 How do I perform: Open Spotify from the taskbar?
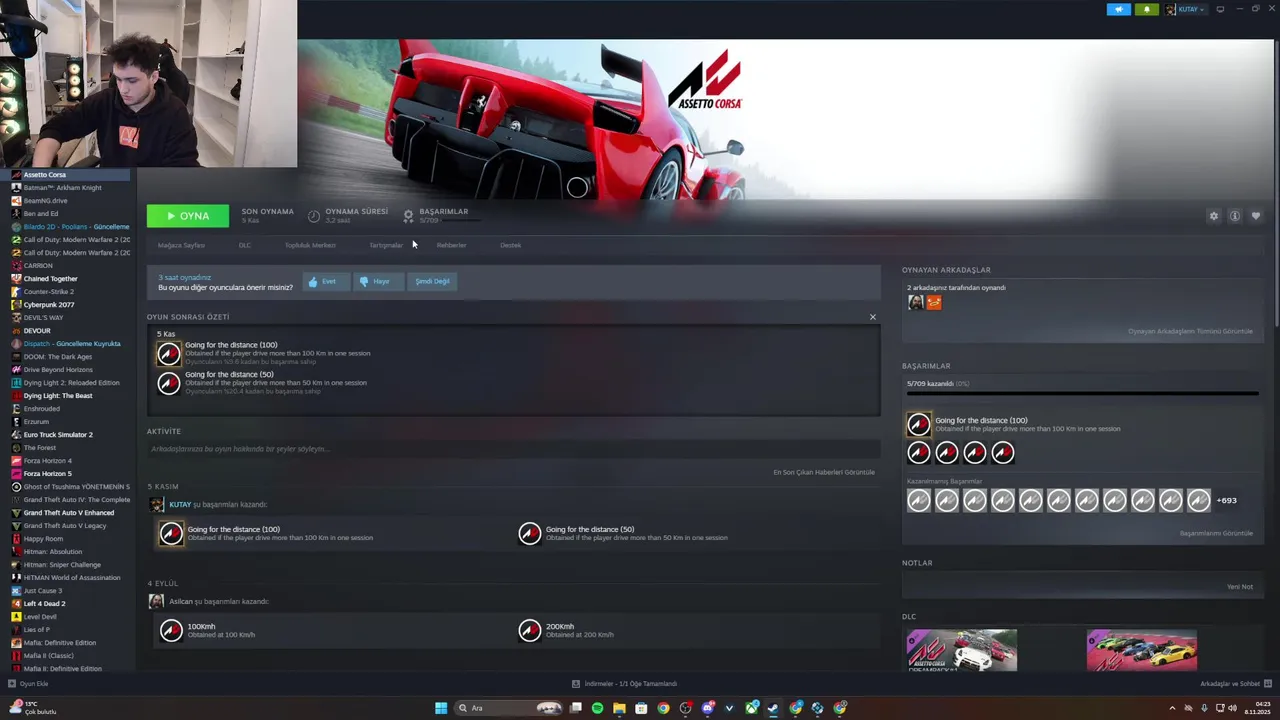click(x=597, y=708)
